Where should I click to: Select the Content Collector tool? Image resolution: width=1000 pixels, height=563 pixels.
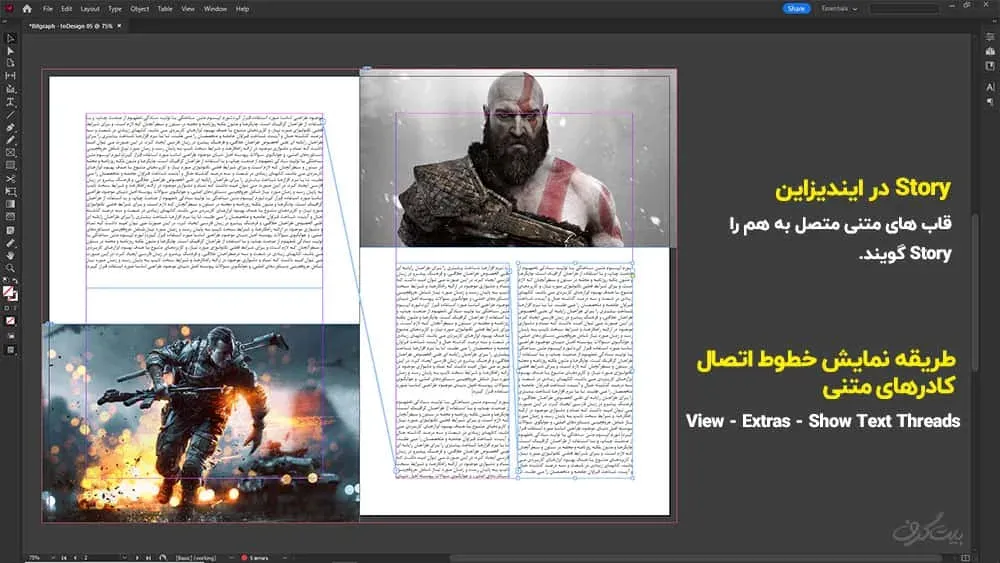(10, 89)
